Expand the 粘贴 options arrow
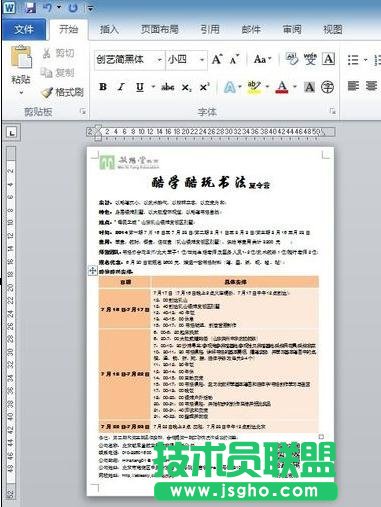Viewport: 381px width, 507px height. 21,93
